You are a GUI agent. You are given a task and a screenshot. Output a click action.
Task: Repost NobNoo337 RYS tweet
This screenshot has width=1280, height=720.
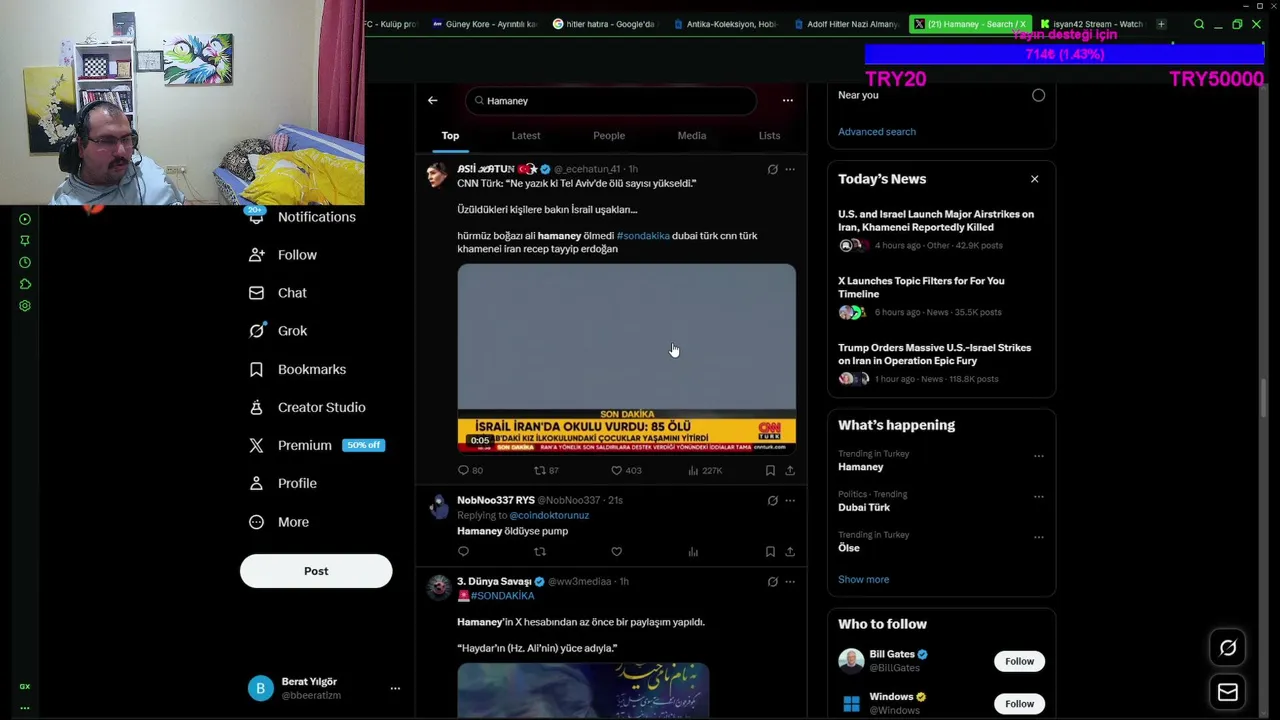click(540, 551)
